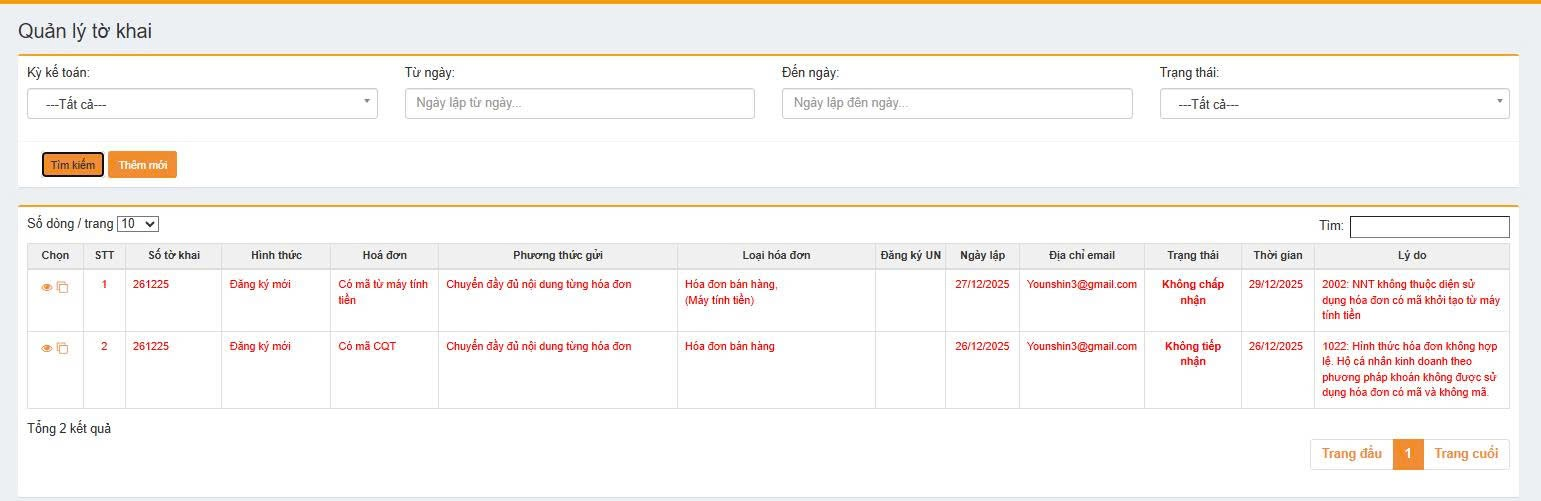Open the Kỳ kế toán dropdown
This screenshot has height=501, width=1541.
point(202,104)
